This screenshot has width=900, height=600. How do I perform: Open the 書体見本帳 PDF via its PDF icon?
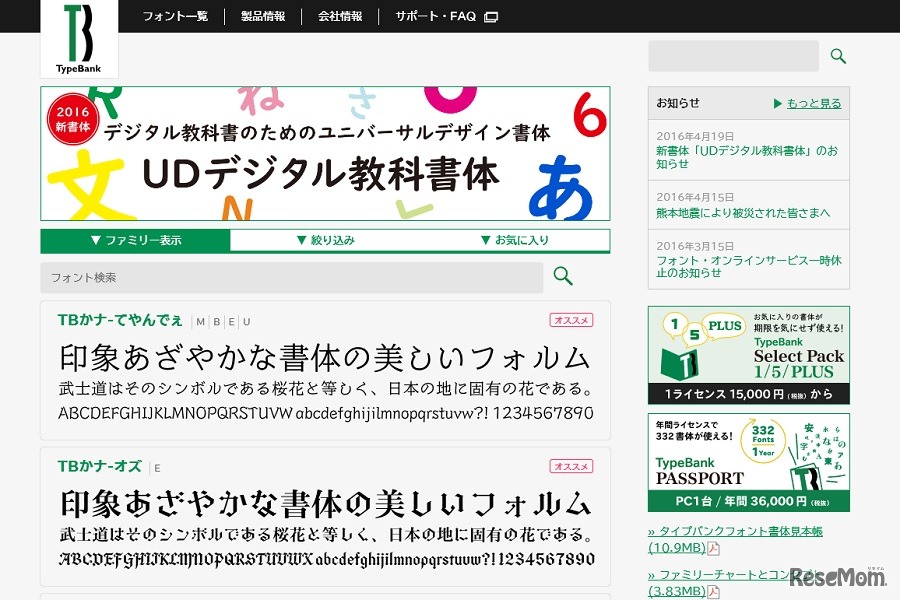[712, 548]
